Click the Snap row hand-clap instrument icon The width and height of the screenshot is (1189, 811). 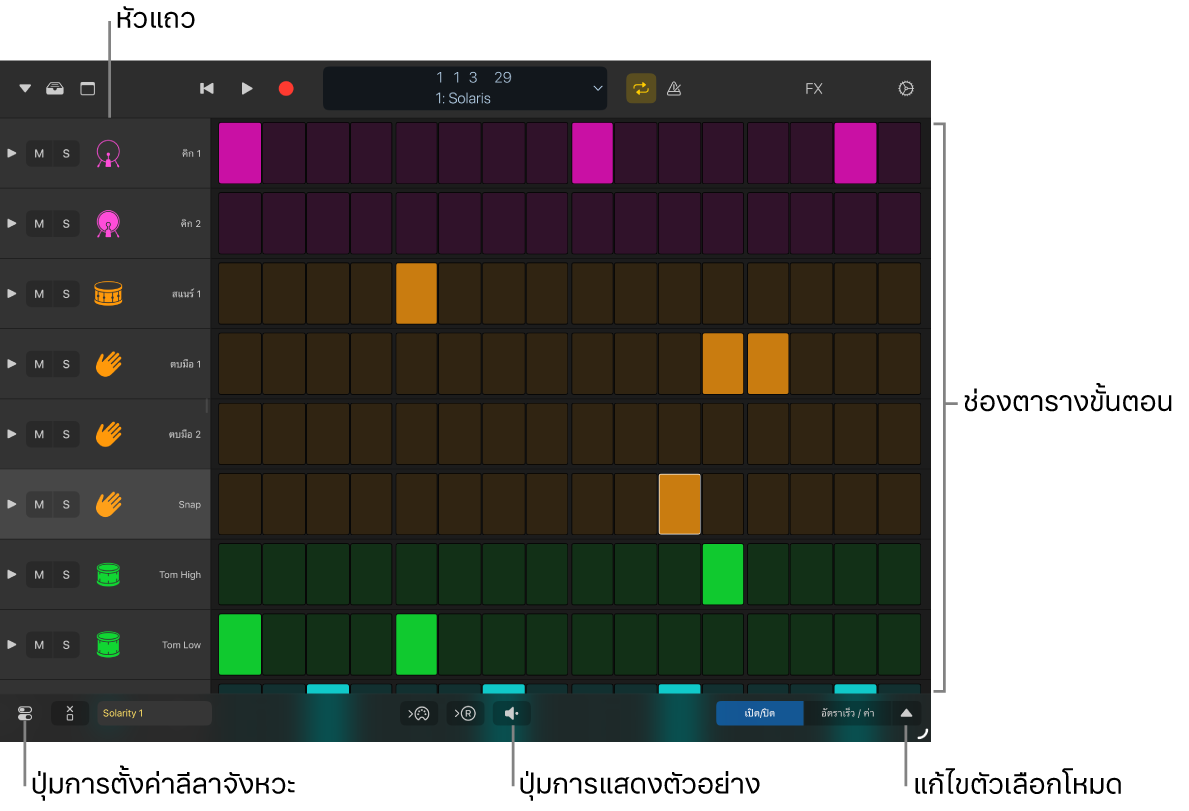pyautogui.click(x=108, y=504)
